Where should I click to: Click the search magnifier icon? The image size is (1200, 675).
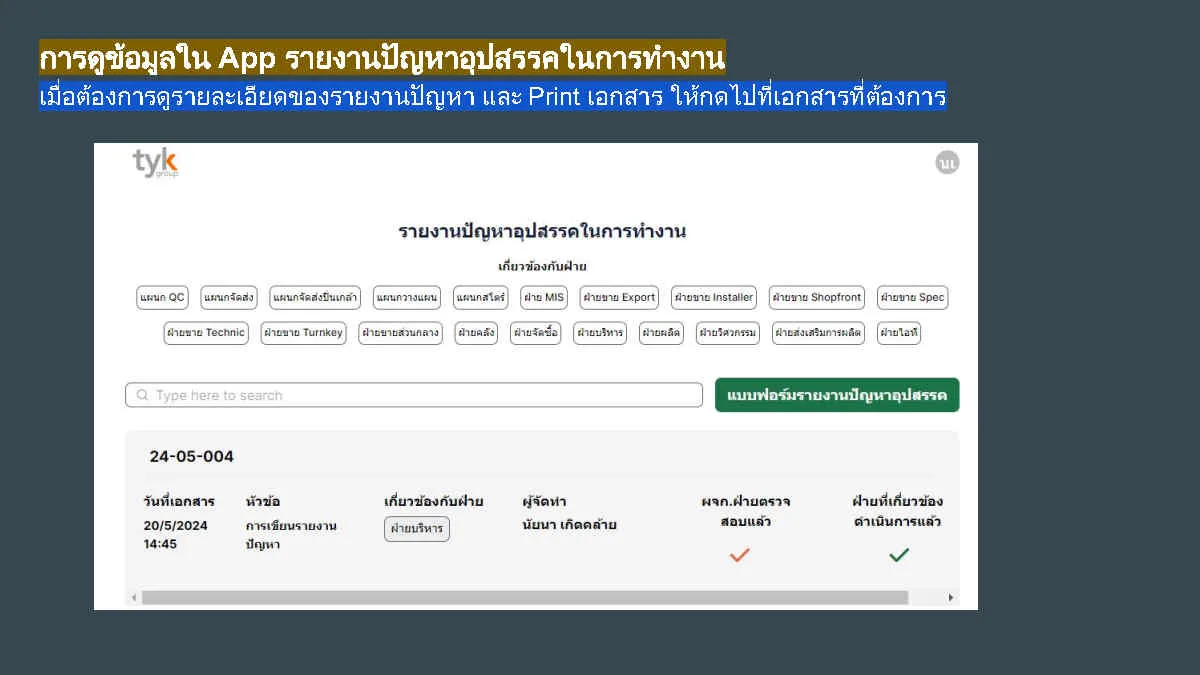[142, 395]
